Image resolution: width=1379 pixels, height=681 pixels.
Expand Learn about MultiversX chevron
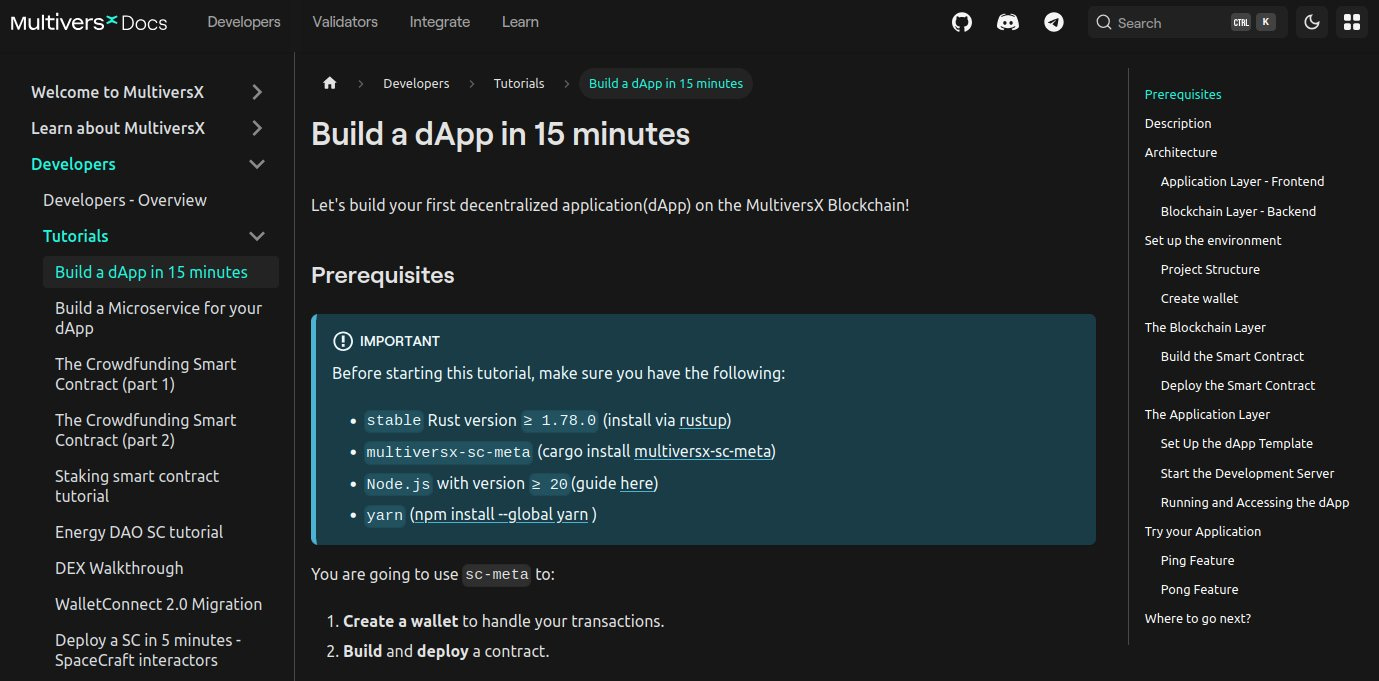click(x=257, y=128)
